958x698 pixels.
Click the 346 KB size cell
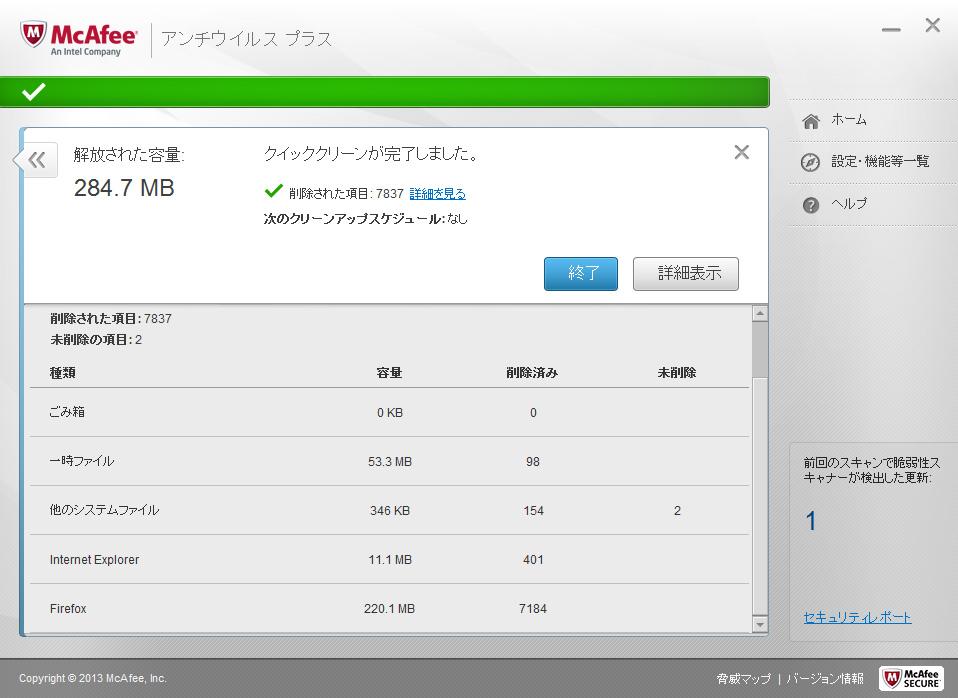point(390,510)
